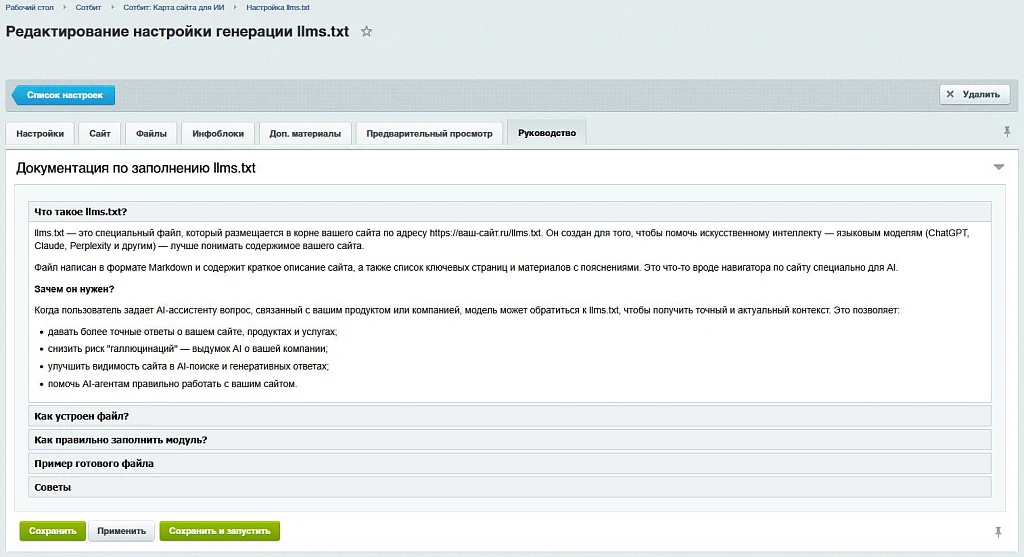Open Предварительный просмотр tab
The image size is (1024, 557).
429,133
